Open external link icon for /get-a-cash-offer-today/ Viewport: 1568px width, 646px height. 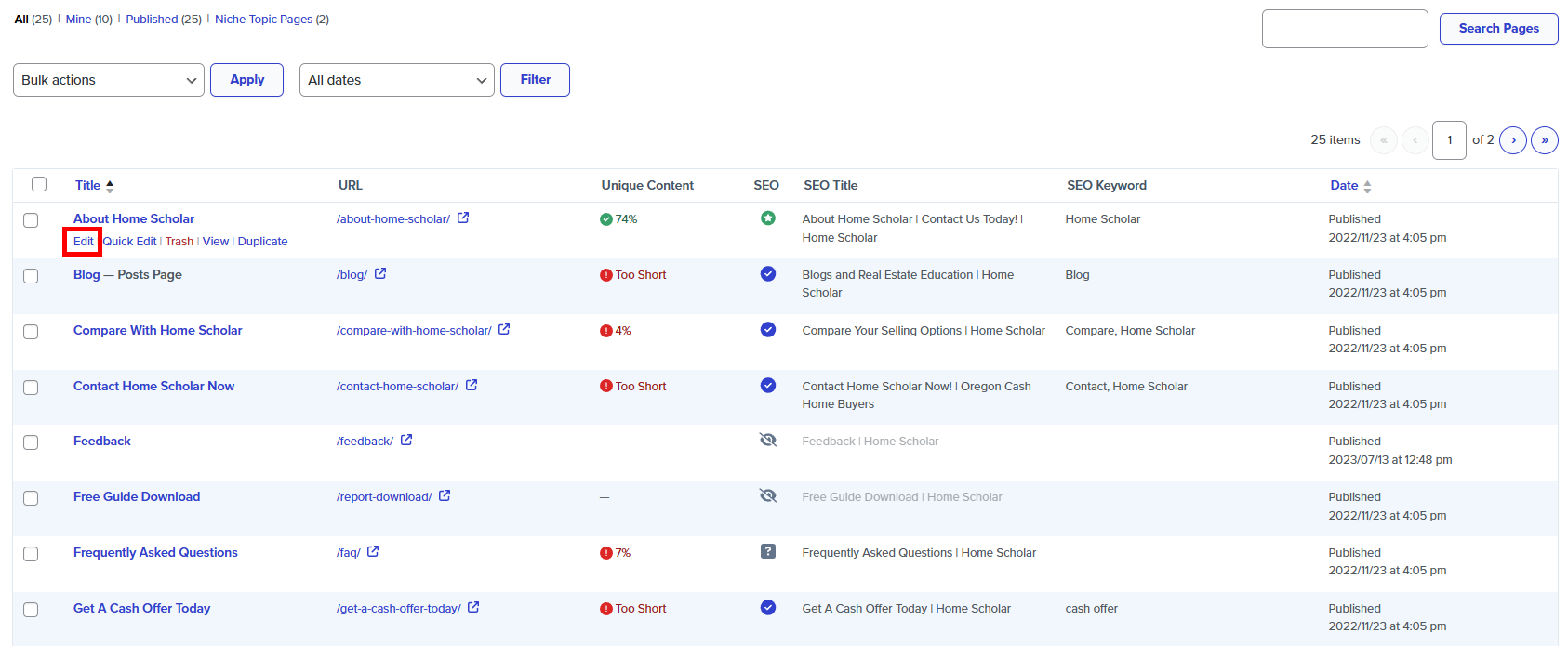pyautogui.click(x=473, y=608)
